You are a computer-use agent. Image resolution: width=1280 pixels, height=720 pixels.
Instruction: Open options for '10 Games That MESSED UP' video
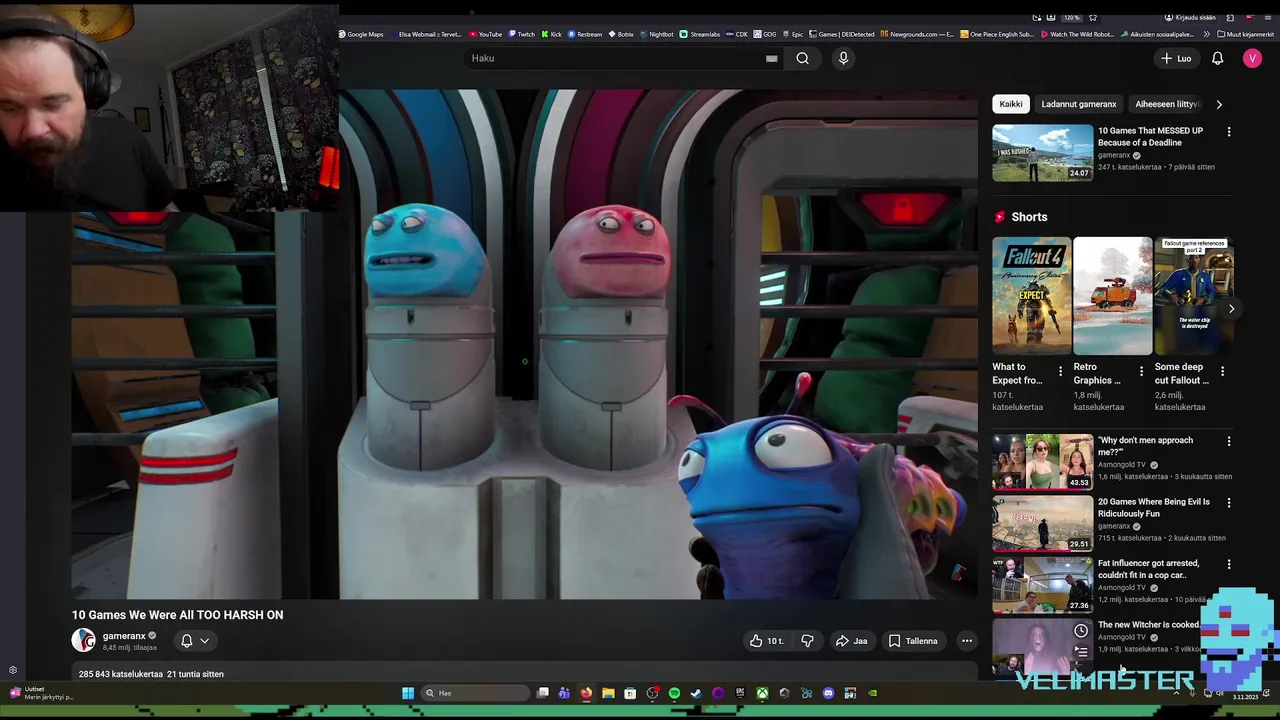click(x=1229, y=132)
